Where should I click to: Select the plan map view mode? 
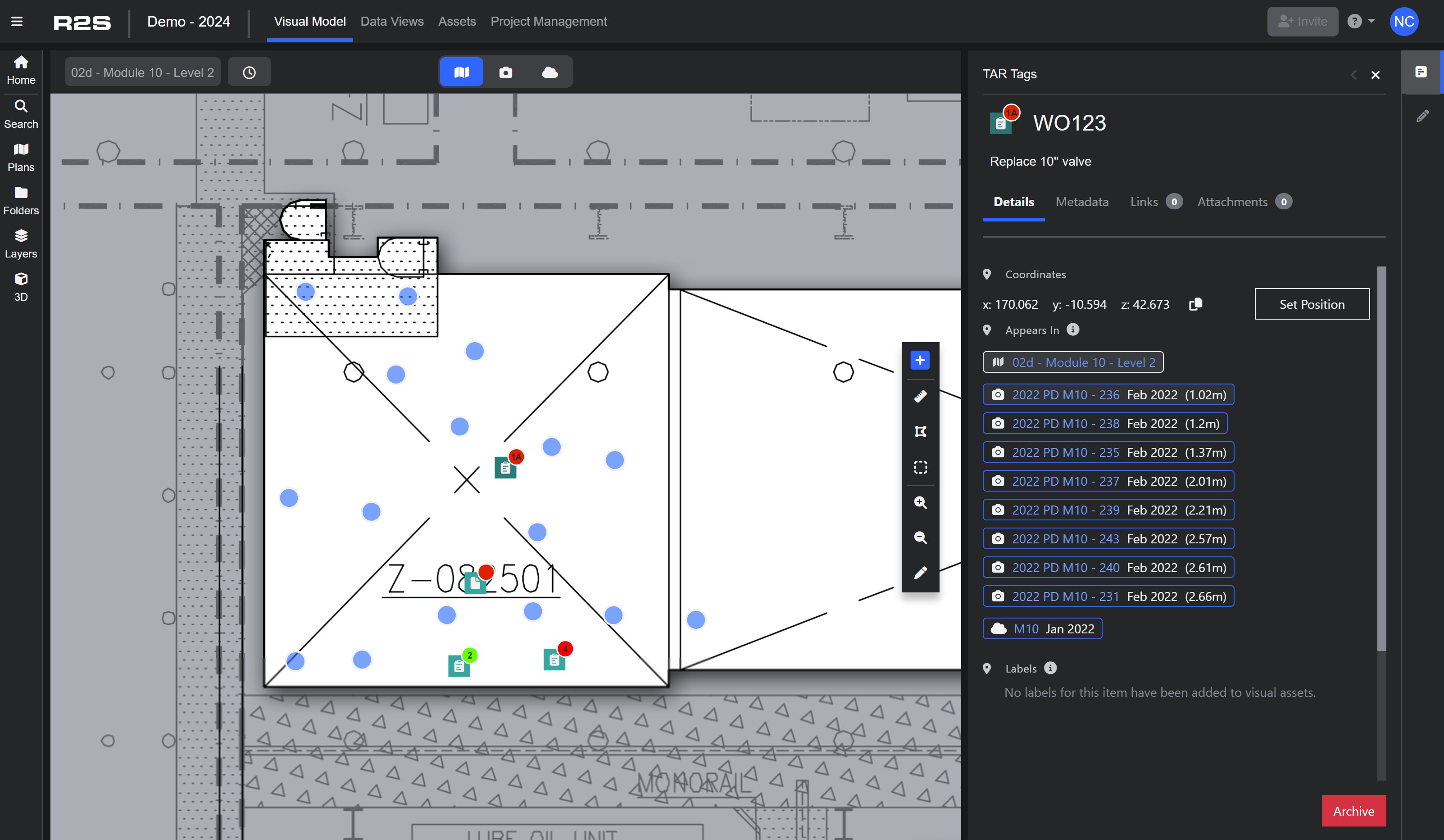tap(461, 72)
